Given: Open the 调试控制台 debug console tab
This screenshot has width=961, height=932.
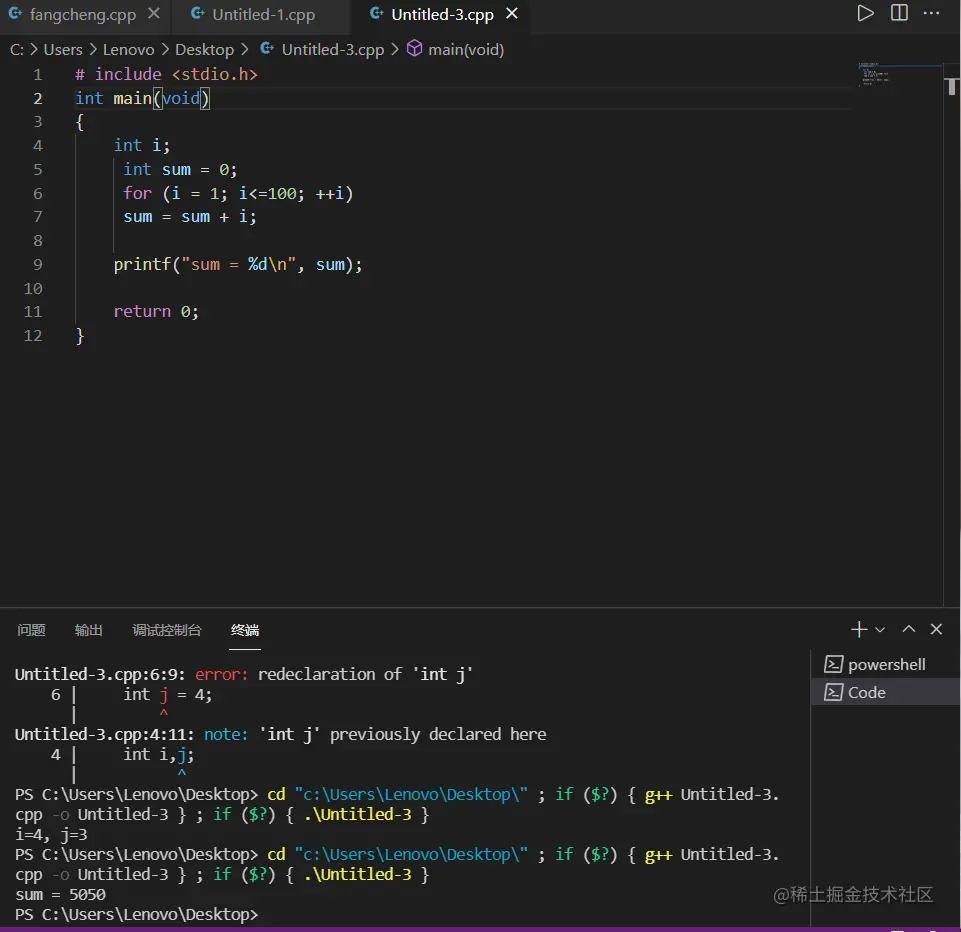Looking at the screenshot, I should [x=167, y=630].
